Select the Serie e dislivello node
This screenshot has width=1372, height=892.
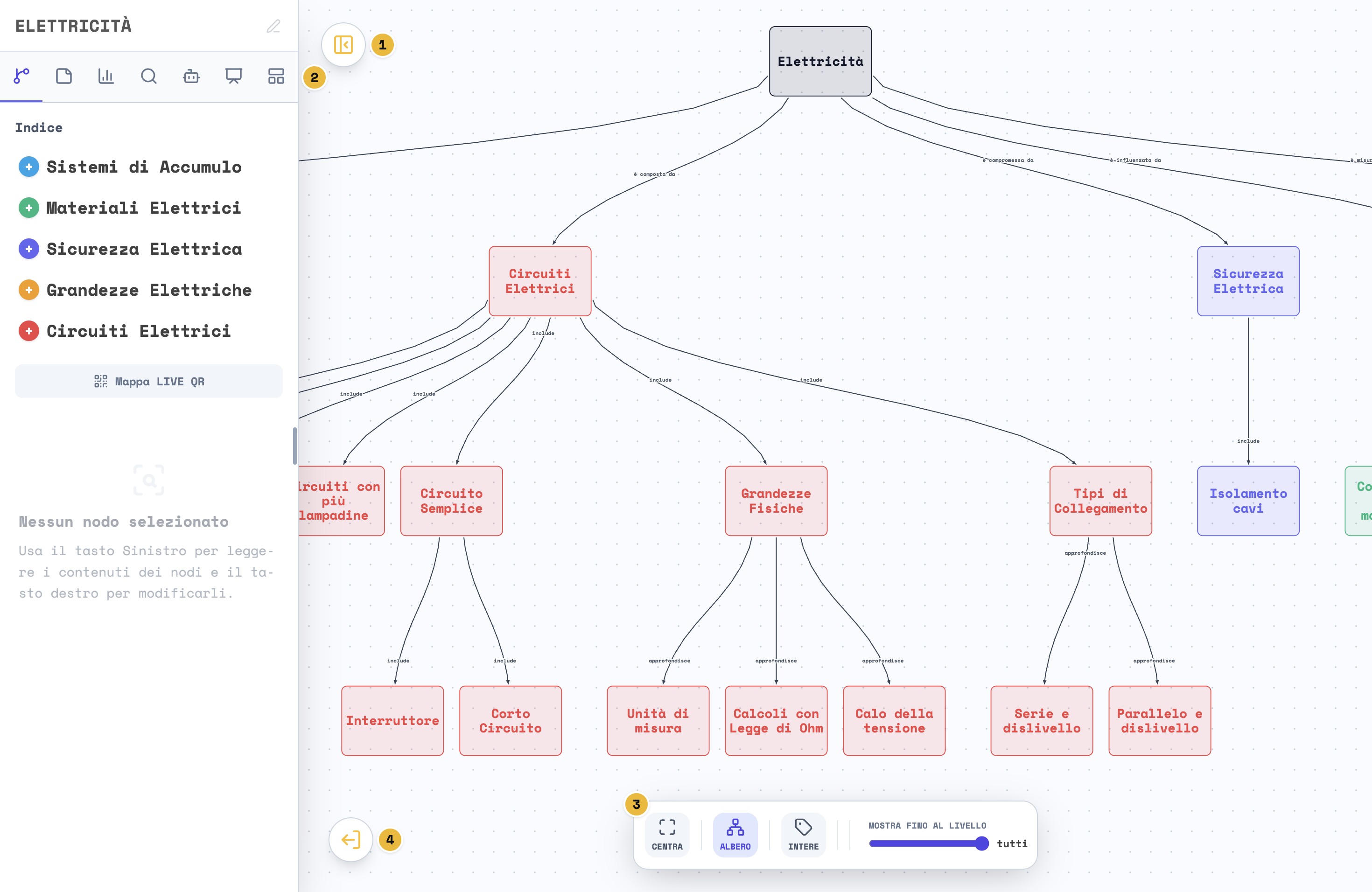tap(1042, 720)
